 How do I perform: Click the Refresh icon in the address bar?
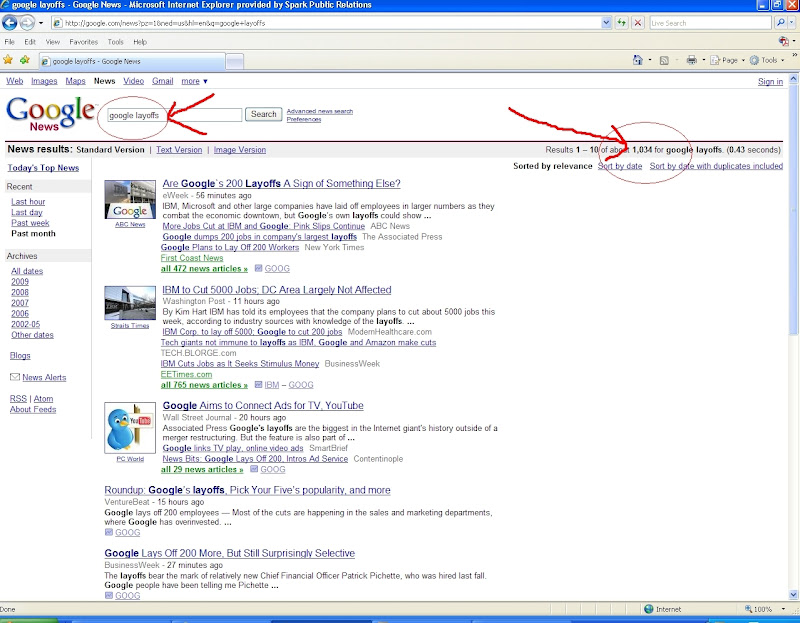(621, 23)
